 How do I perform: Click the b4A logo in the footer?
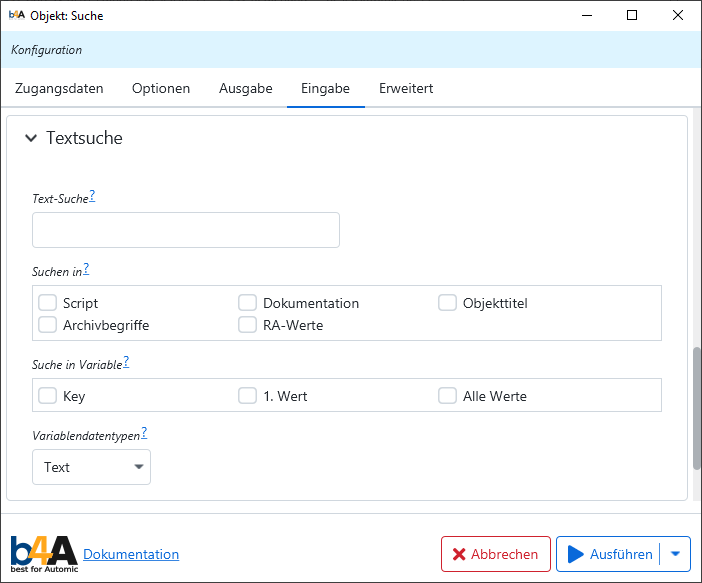43,553
